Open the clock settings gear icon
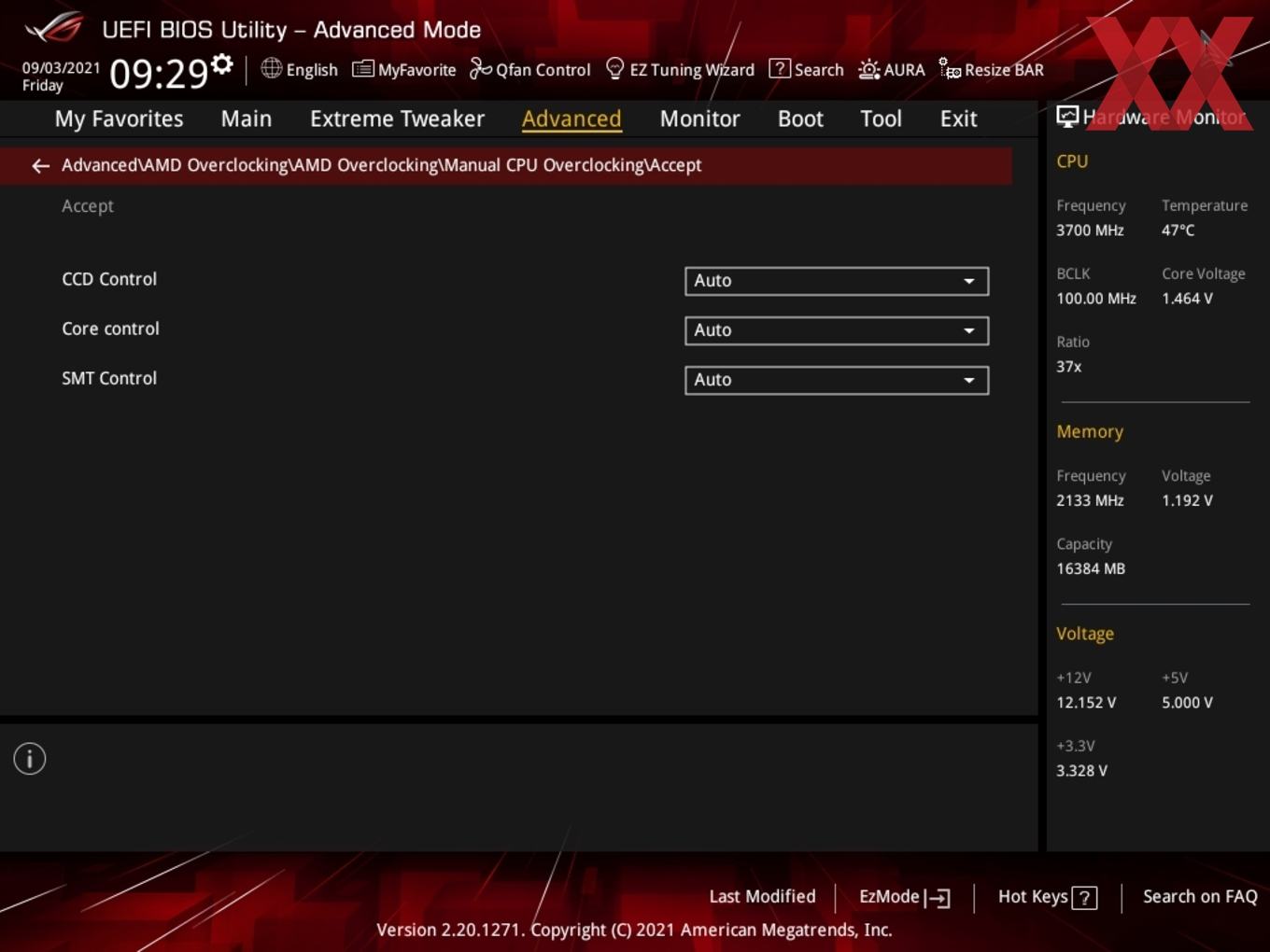This screenshot has width=1270, height=952. [x=222, y=63]
